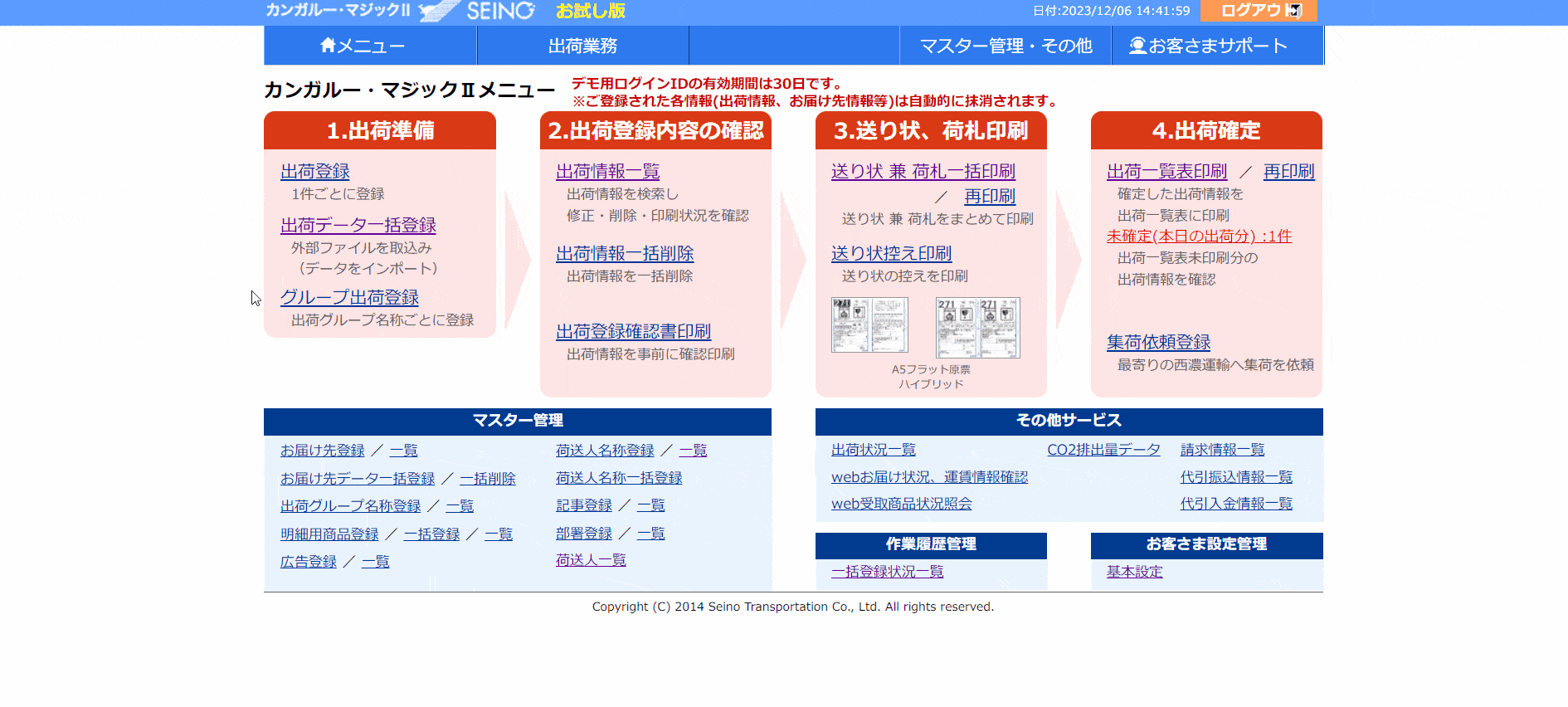This screenshot has height=707, width=1568.
Task: Open 送り状控え印刷 link
Action: click(892, 253)
